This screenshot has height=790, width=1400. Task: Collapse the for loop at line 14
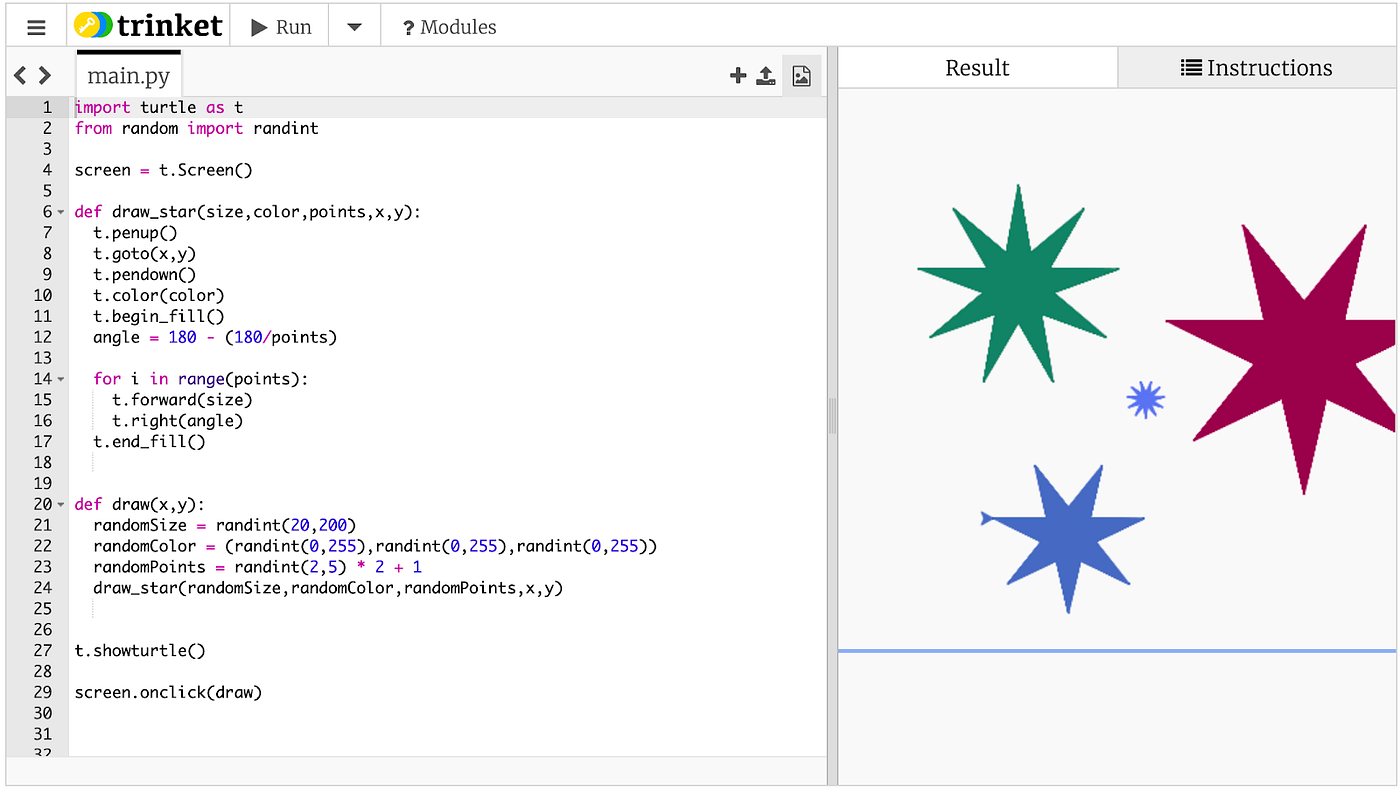62,379
